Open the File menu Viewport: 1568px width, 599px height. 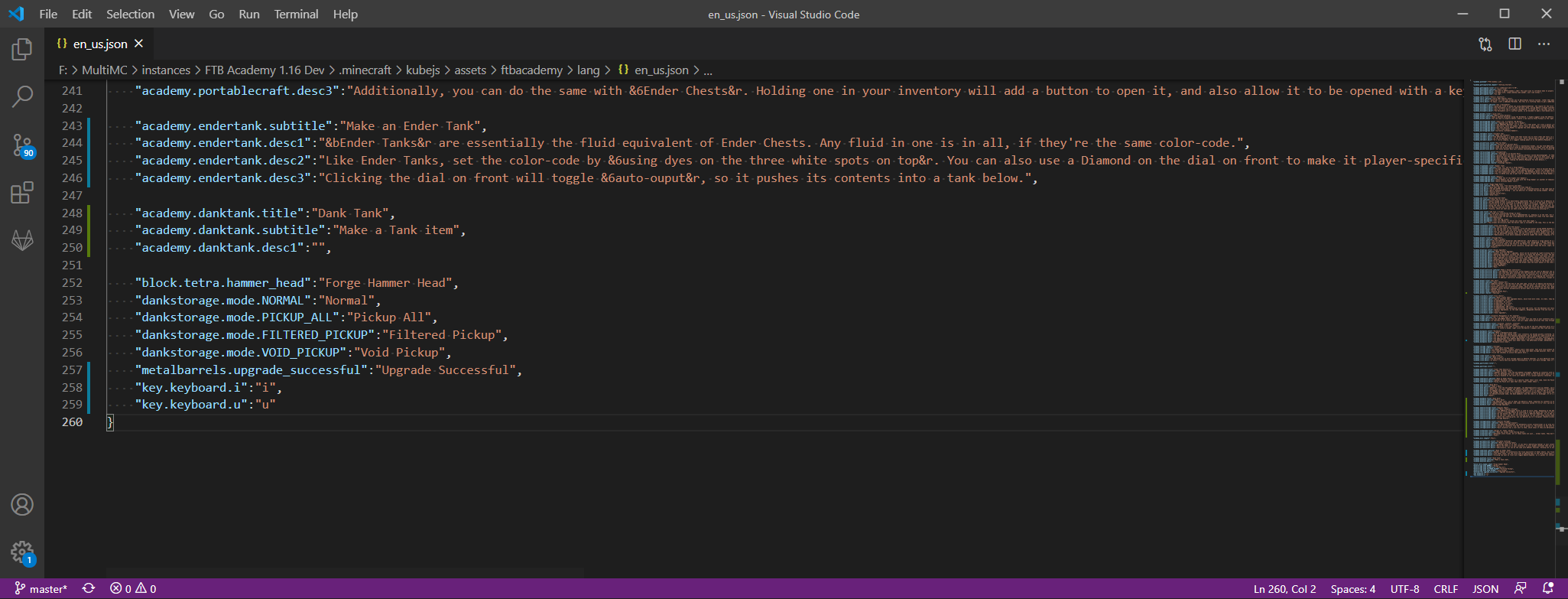[x=48, y=14]
